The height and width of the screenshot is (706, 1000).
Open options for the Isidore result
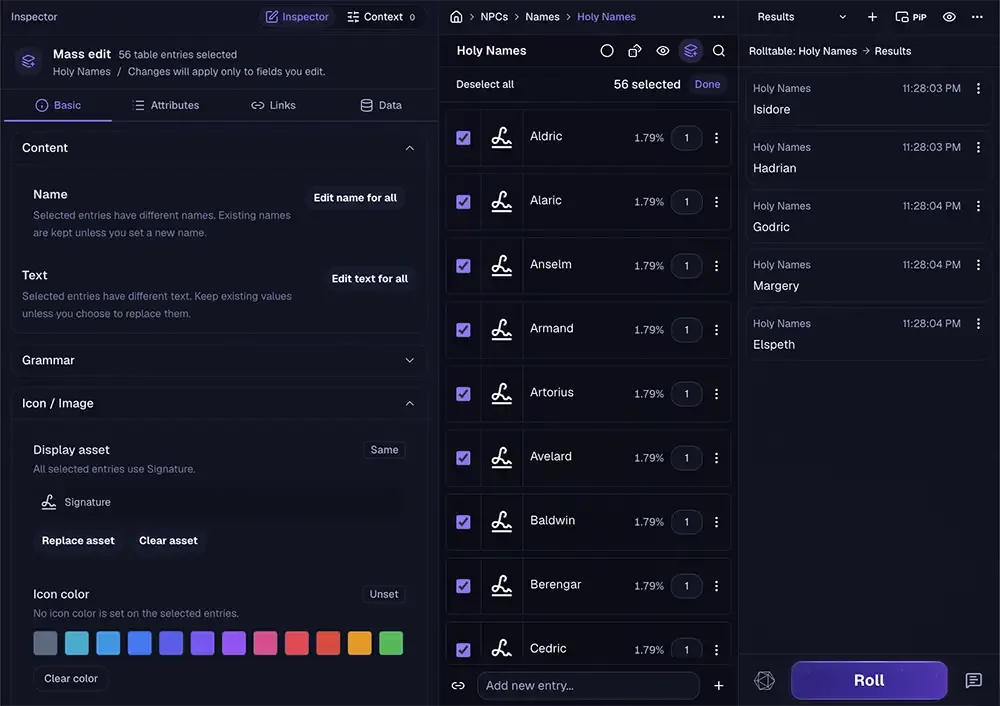978,89
